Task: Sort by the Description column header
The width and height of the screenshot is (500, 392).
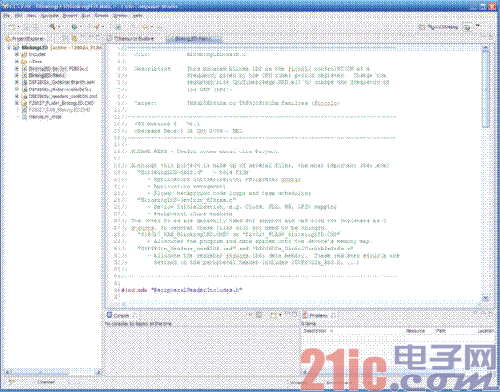Action: coord(316,331)
